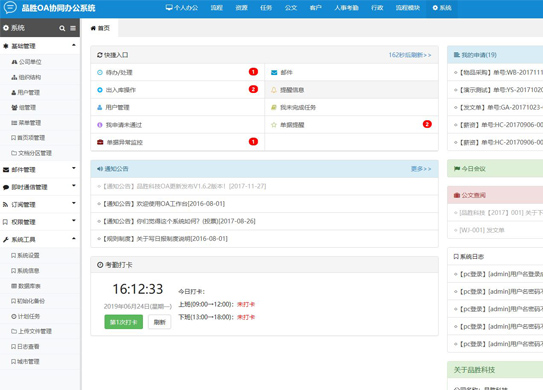Click the star icon for 单据提醒
This screenshot has width=543, height=390.
click(x=274, y=125)
